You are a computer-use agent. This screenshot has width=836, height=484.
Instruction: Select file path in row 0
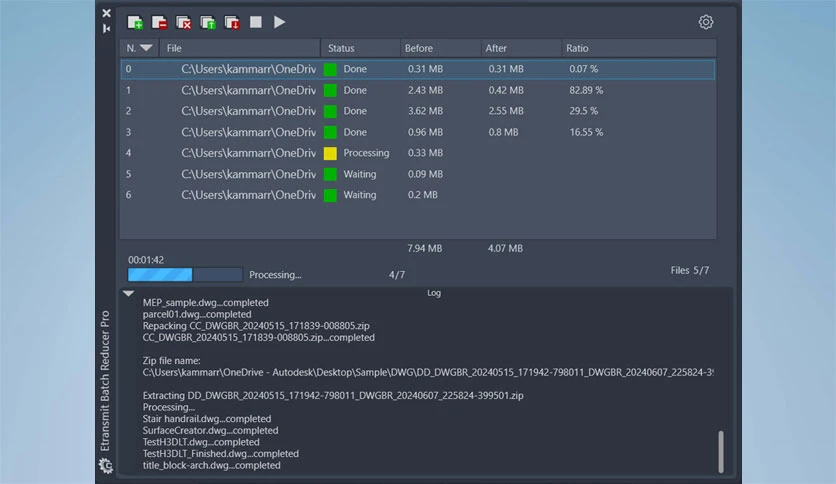click(248, 69)
